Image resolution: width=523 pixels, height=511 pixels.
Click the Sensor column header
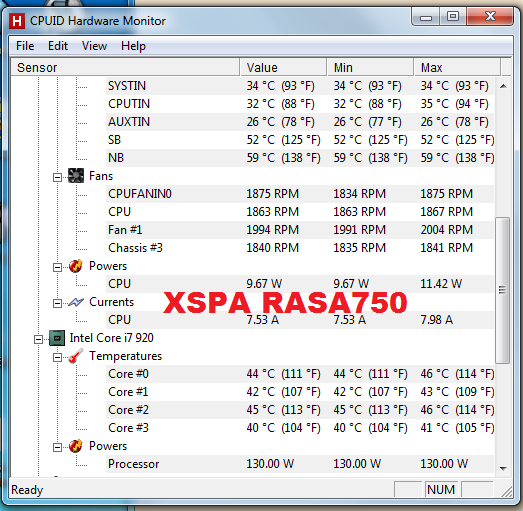click(125, 67)
